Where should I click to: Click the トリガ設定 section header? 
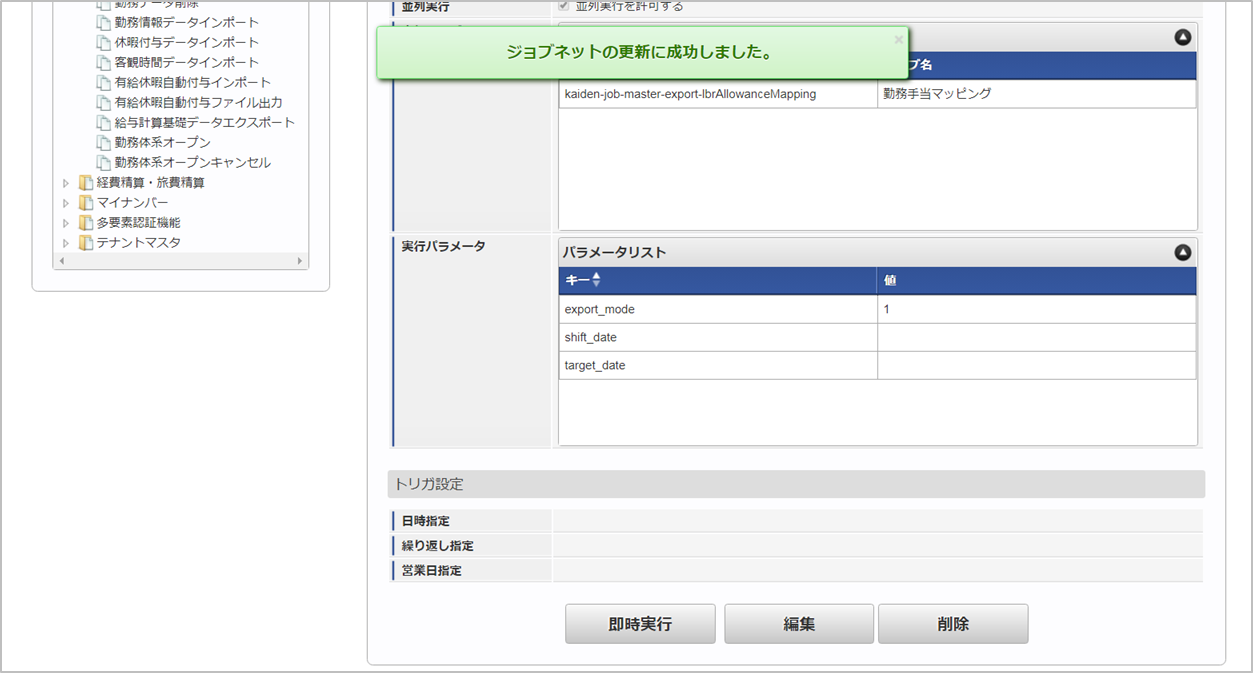796,484
